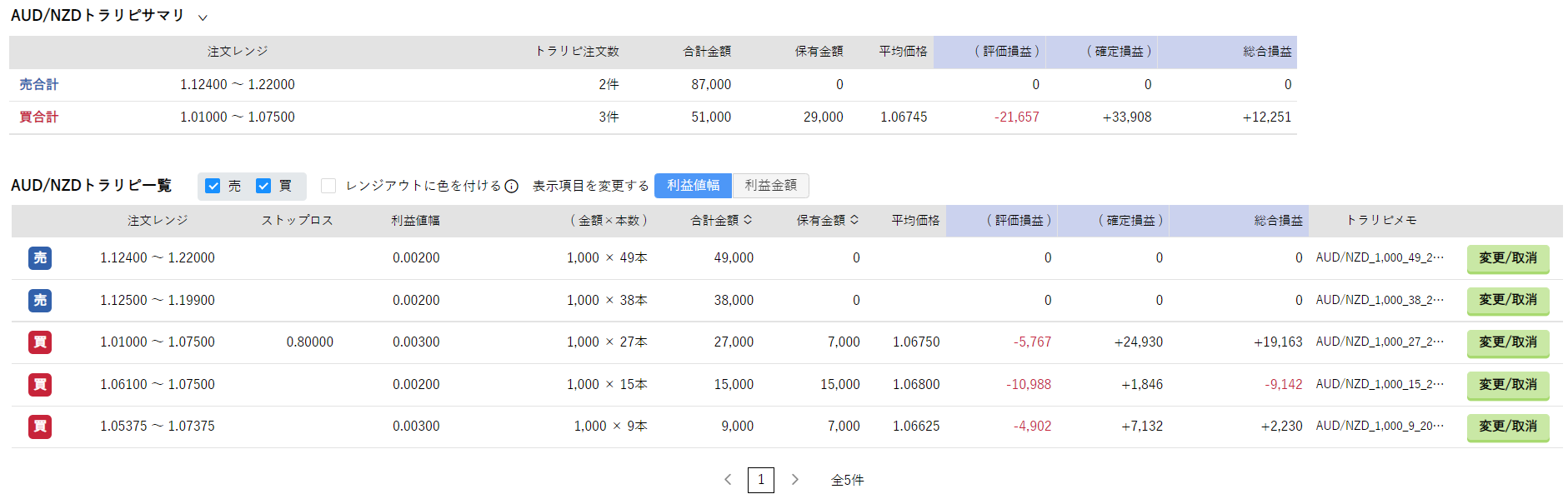Click the 買 badge on 1.06100～1.07500 row
The height and width of the screenshot is (504, 1568).
[x=40, y=385]
